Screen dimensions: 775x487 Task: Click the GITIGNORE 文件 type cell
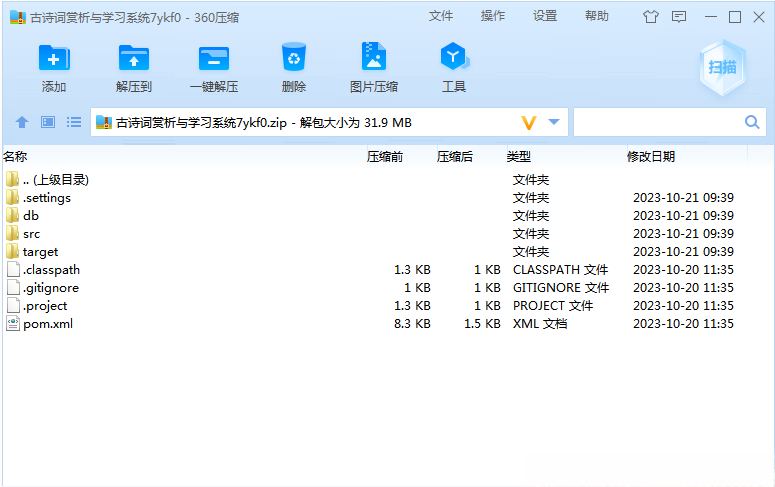pyautogui.click(x=561, y=287)
